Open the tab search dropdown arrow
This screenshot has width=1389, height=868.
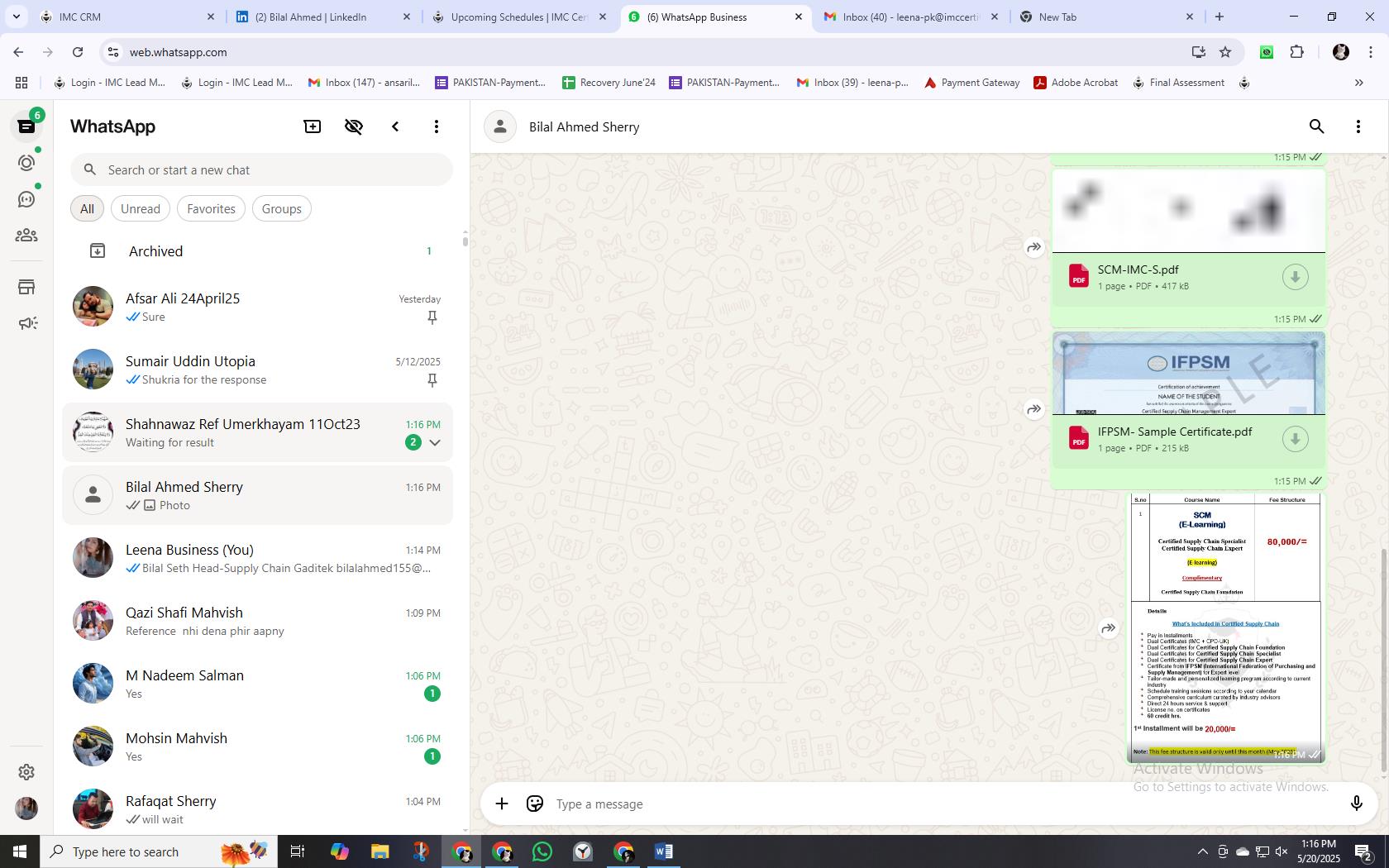pyautogui.click(x=16, y=17)
